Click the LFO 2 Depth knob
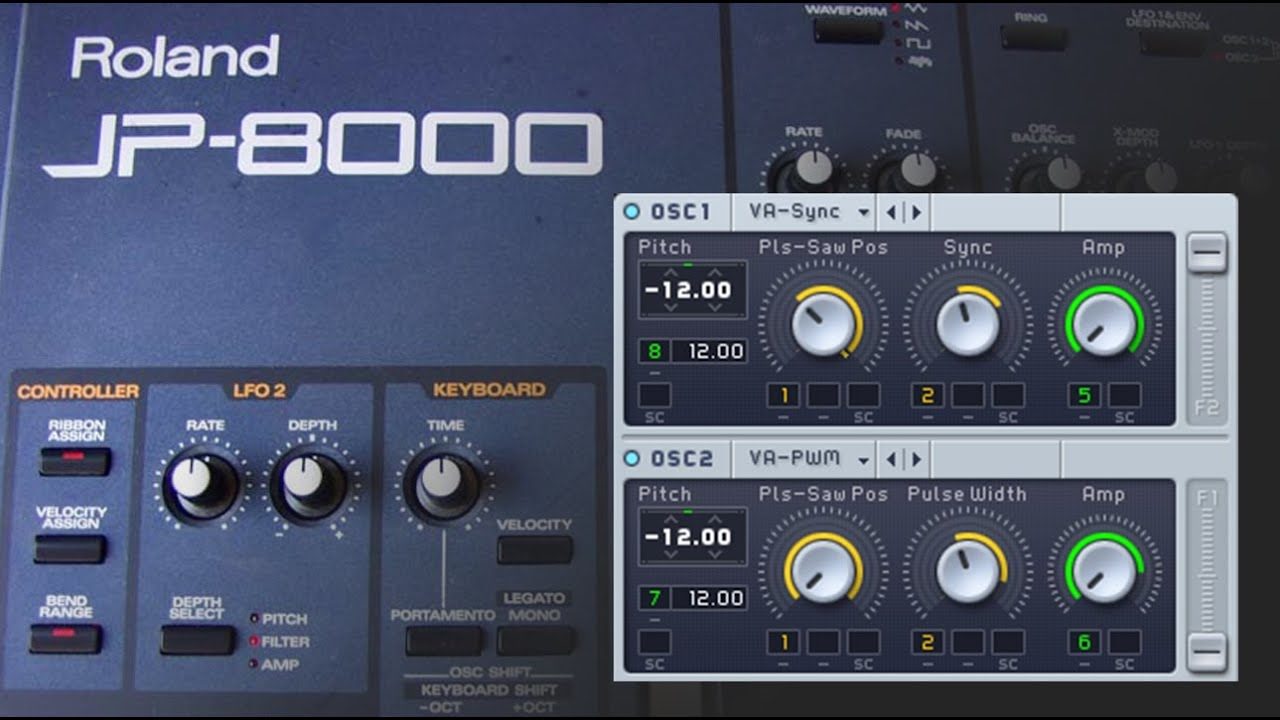 coord(309,484)
